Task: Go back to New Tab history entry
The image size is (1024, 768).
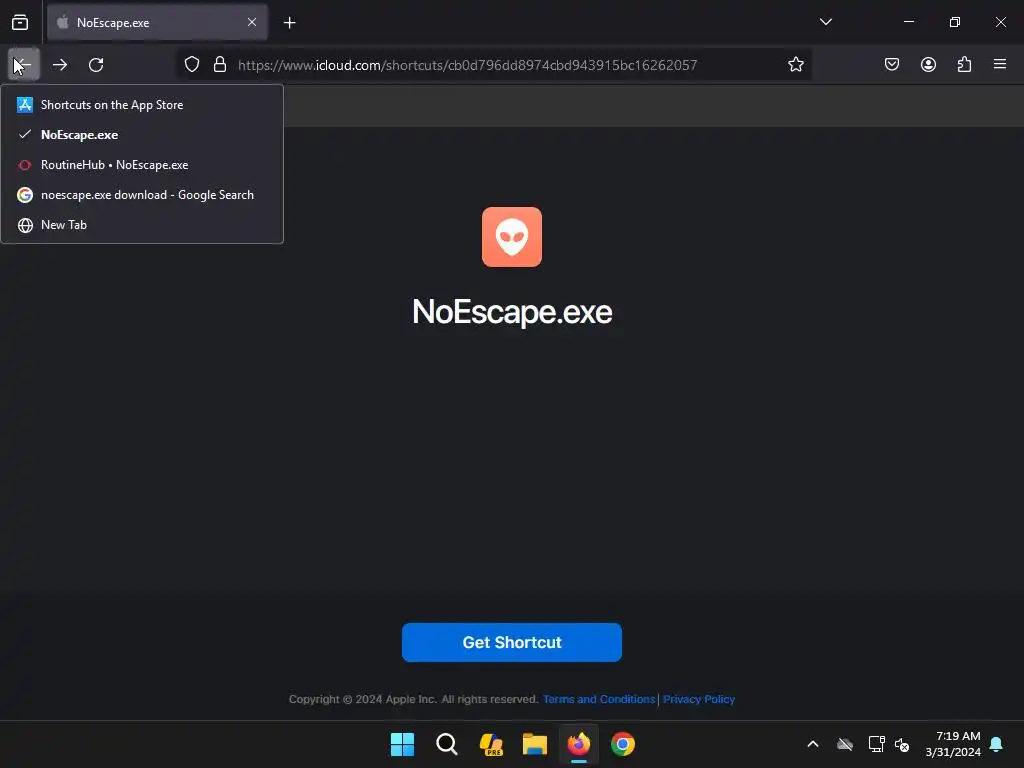Action: pyautogui.click(x=142, y=225)
